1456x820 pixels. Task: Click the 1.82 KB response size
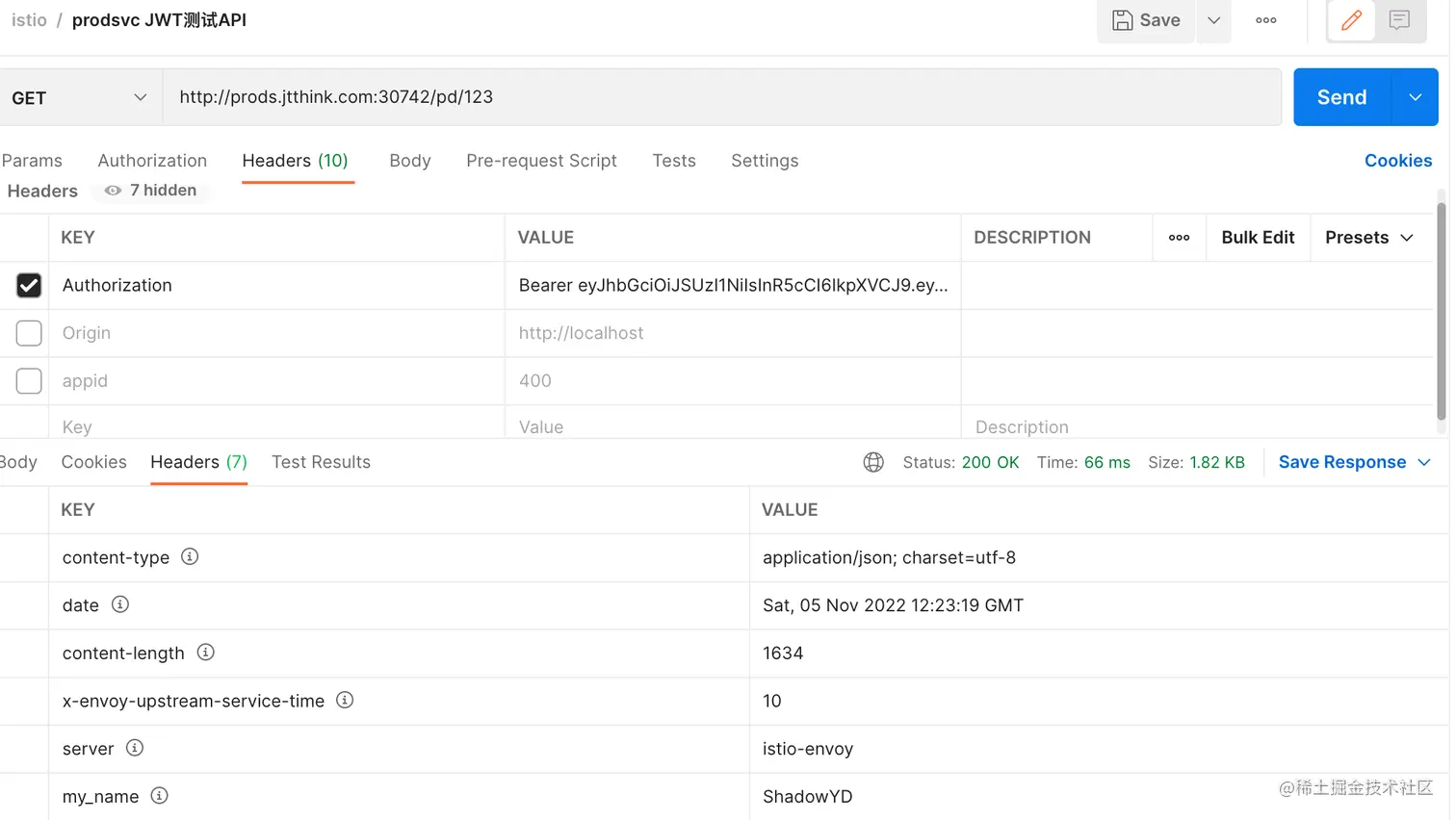coord(1217,462)
